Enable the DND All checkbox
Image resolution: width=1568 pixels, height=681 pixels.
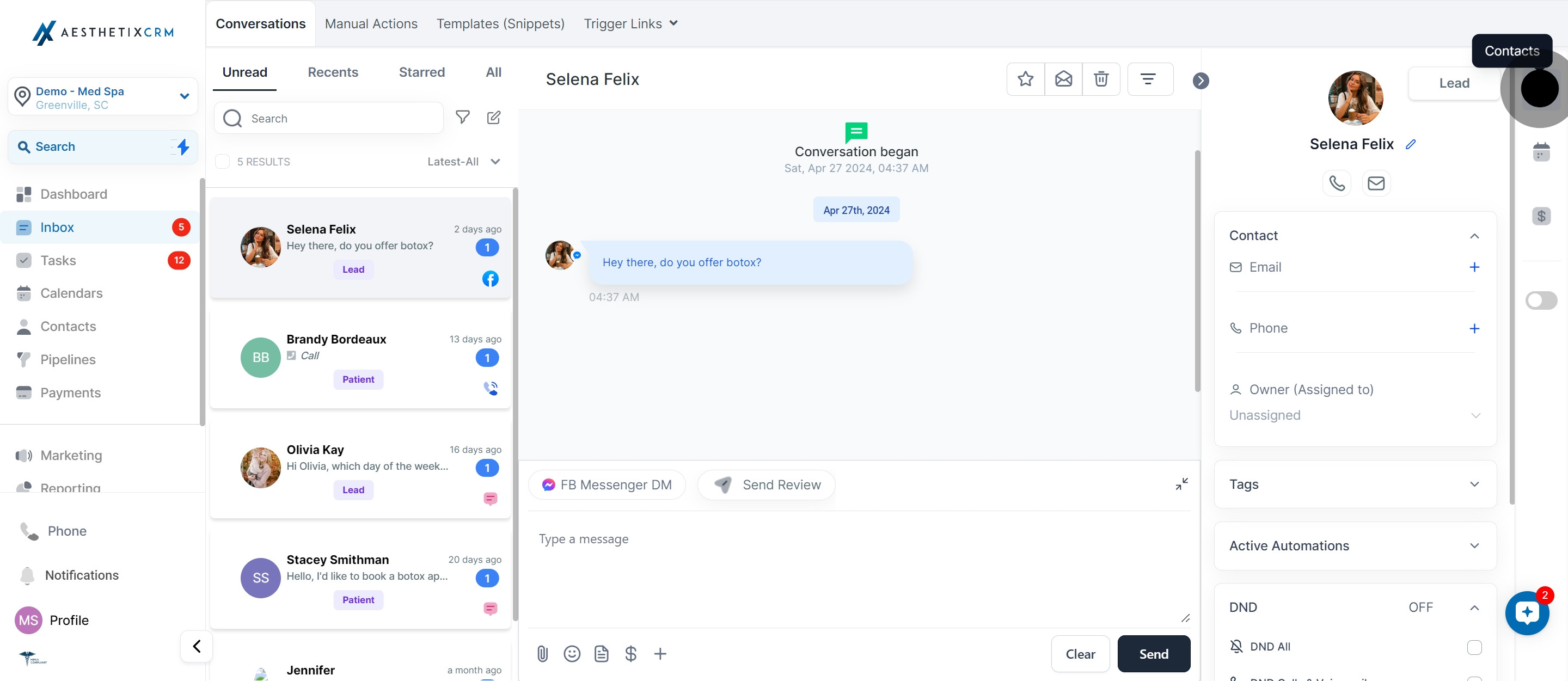click(1474, 647)
